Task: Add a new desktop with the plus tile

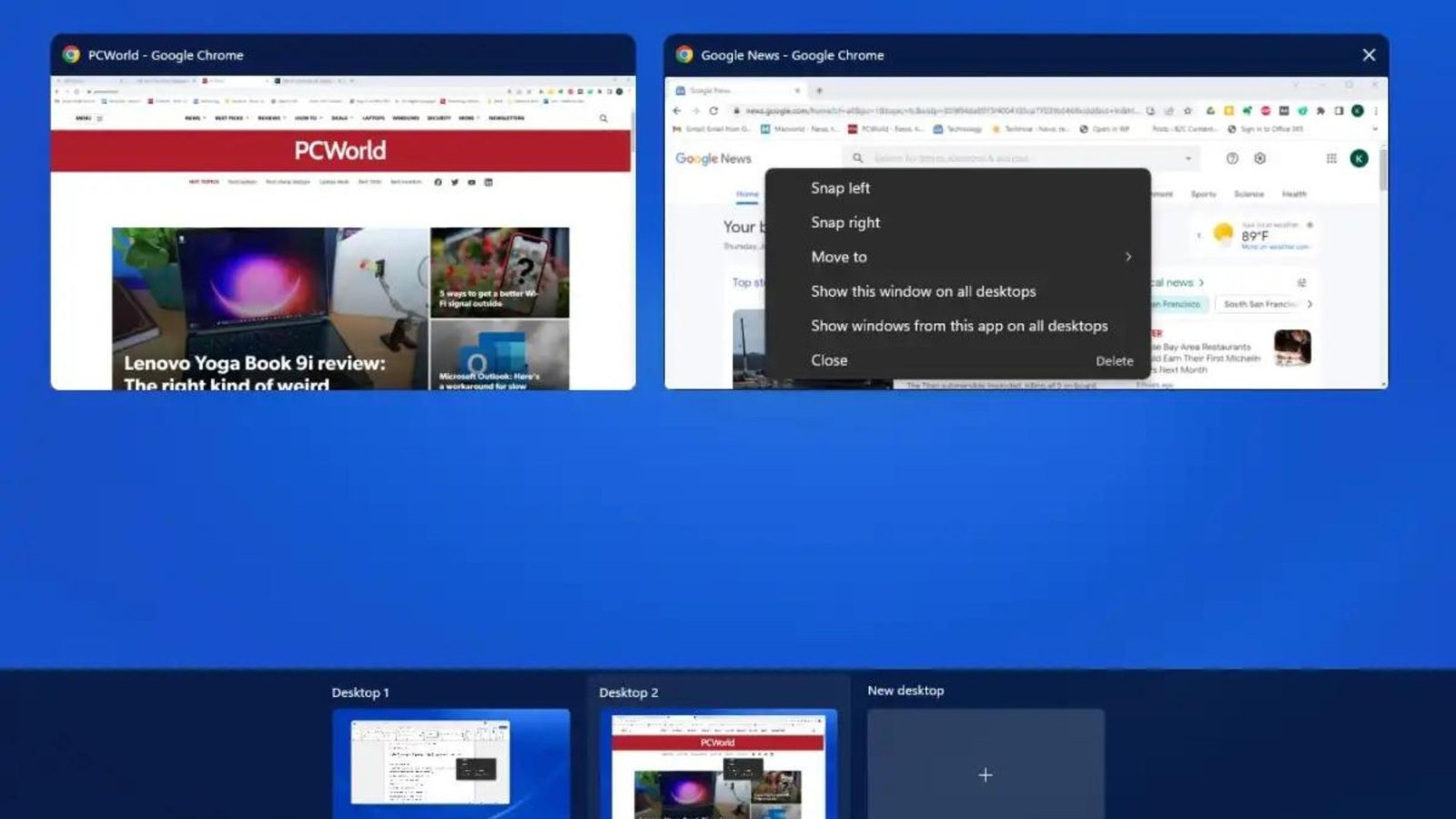Action: tap(986, 763)
